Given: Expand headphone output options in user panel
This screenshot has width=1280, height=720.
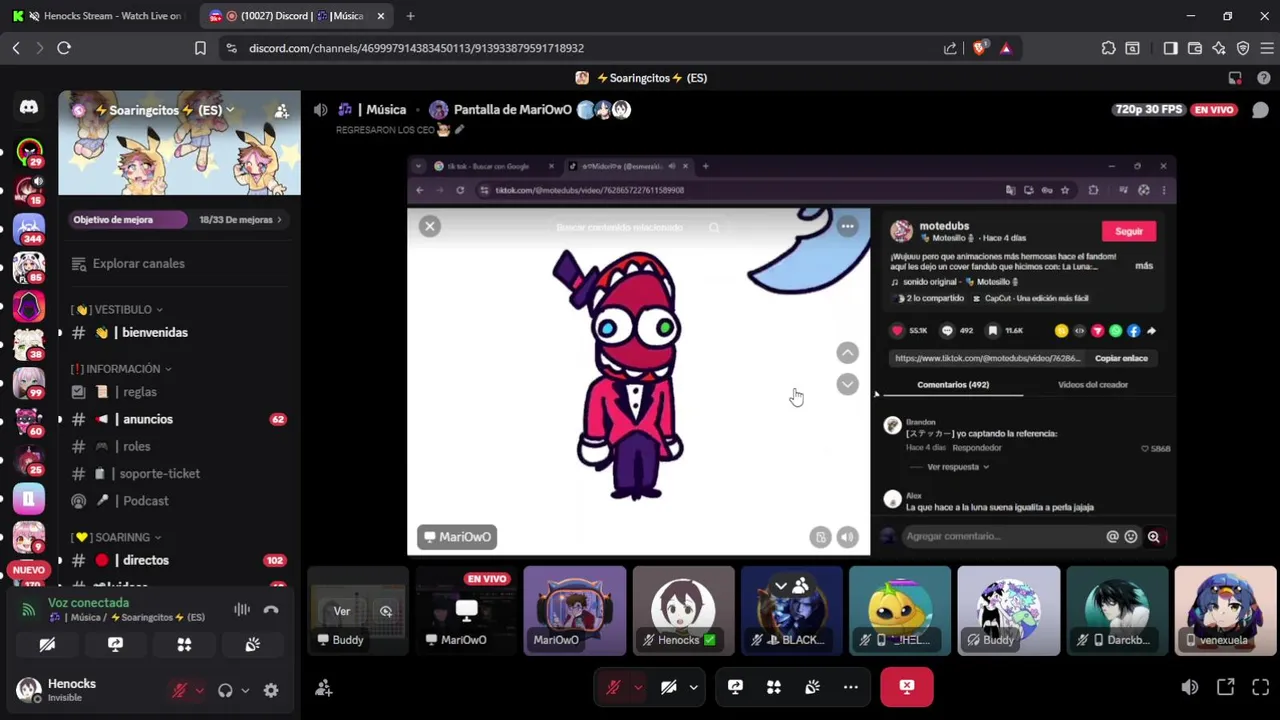Looking at the screenshot, I should [x=245, y=690].
